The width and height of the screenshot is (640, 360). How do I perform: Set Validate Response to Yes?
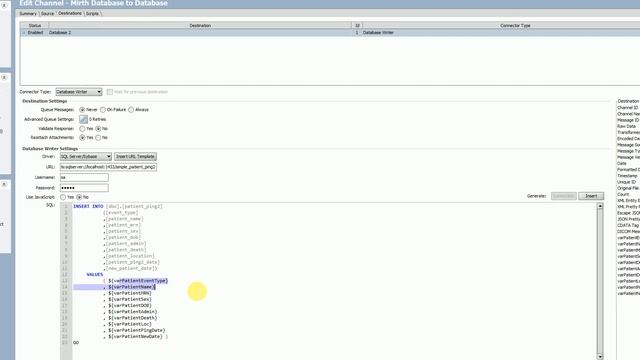(x=82, y=129)
